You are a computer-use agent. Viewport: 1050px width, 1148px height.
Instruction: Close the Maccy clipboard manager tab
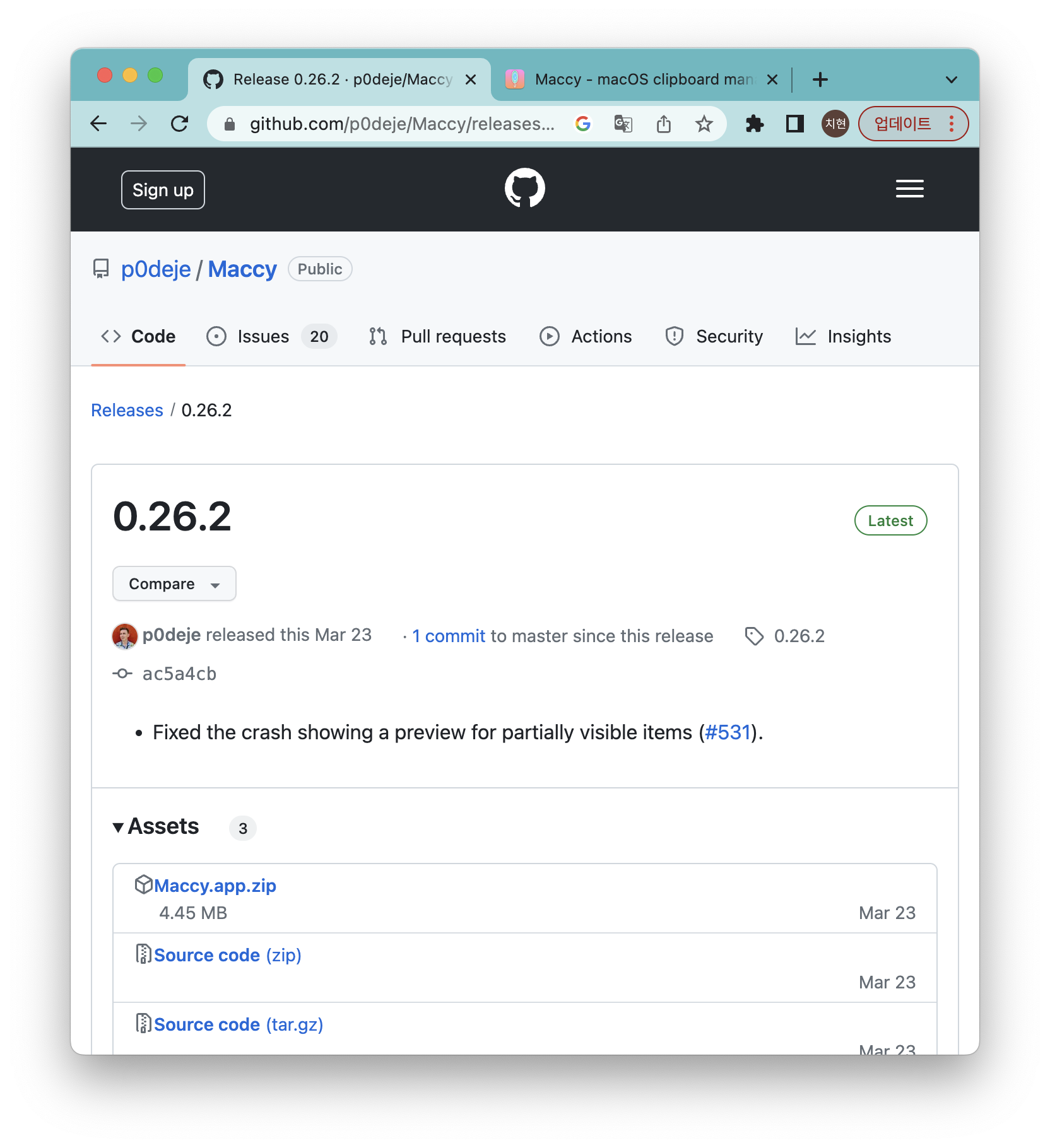(x=772, y=79)
